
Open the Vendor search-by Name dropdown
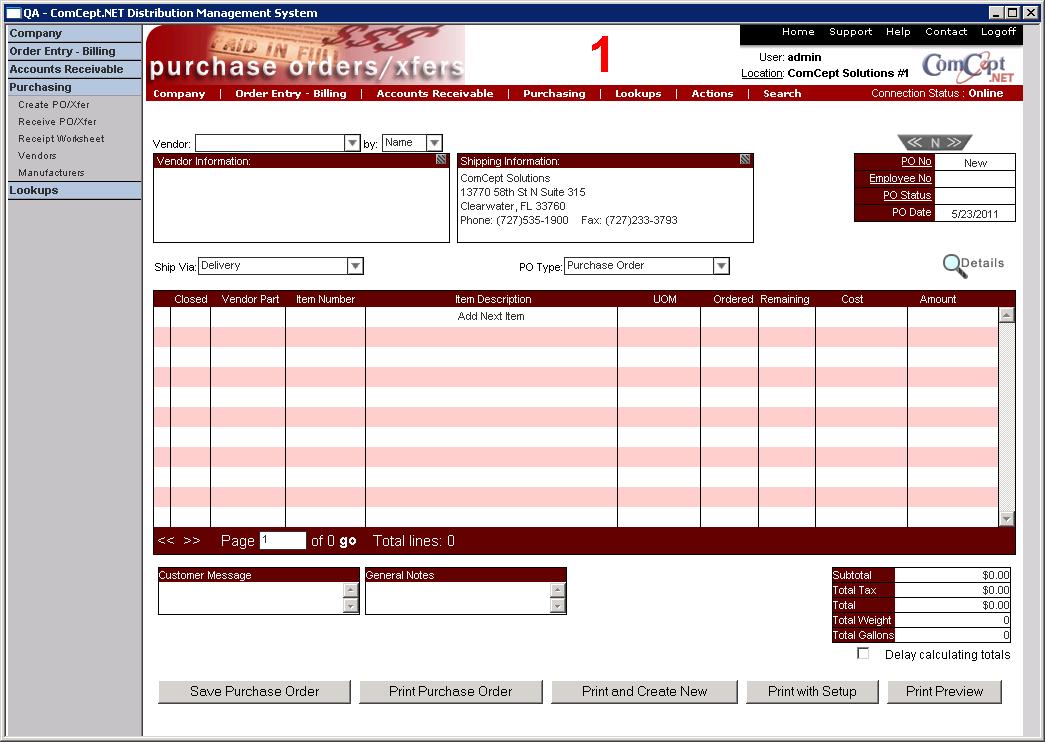[x=434, y=144]
